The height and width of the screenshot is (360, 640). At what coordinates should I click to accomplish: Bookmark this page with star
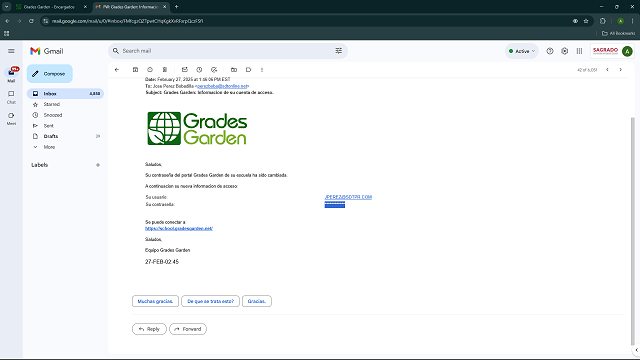(x=586, y=21)
